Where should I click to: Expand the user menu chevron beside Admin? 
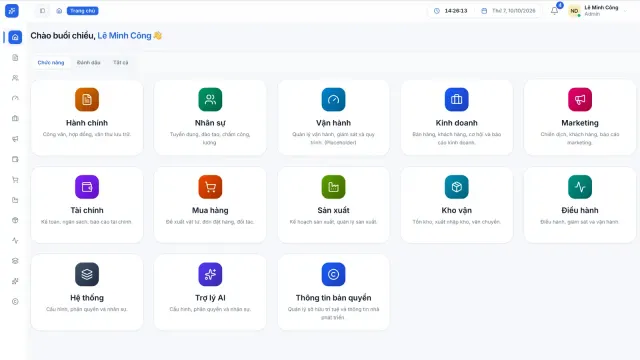click(625, 11)
